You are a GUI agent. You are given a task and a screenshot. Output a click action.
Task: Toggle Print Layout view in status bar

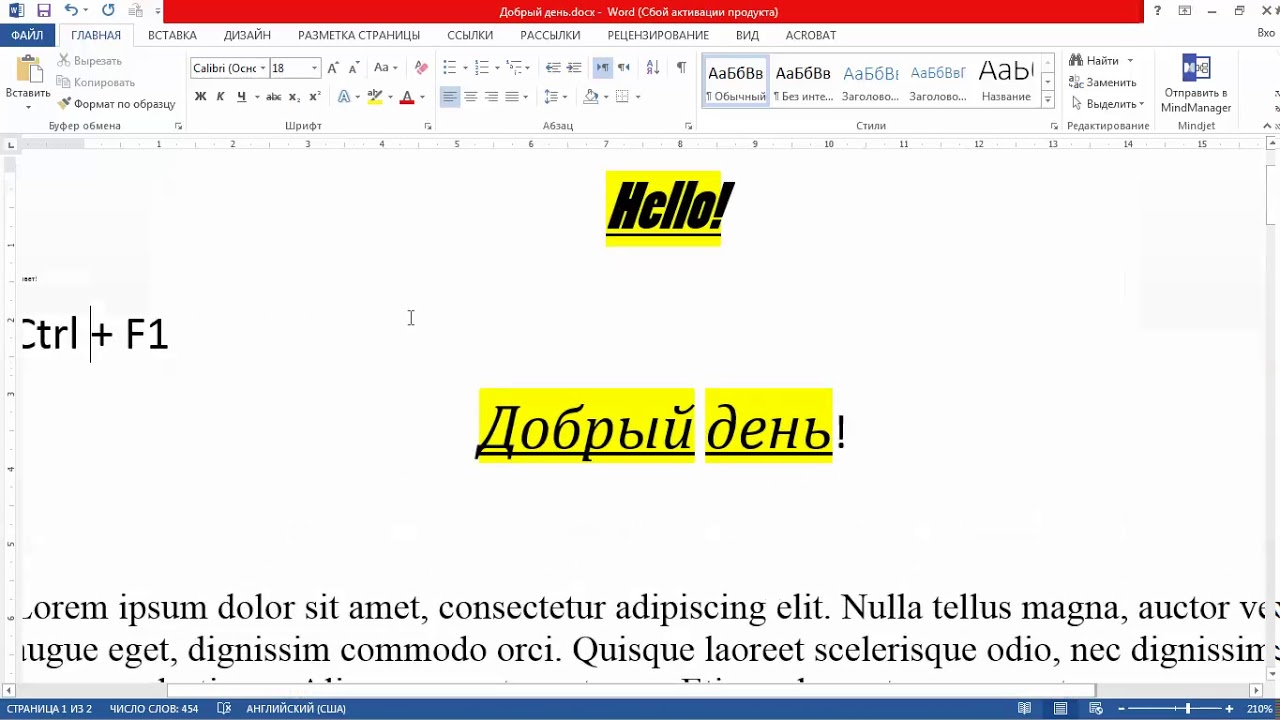tap(1060, 708)
